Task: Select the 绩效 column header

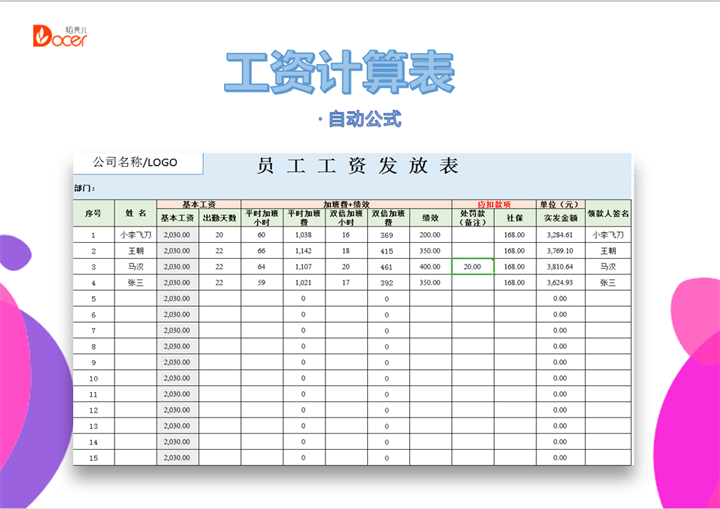Action: point(430,218)
